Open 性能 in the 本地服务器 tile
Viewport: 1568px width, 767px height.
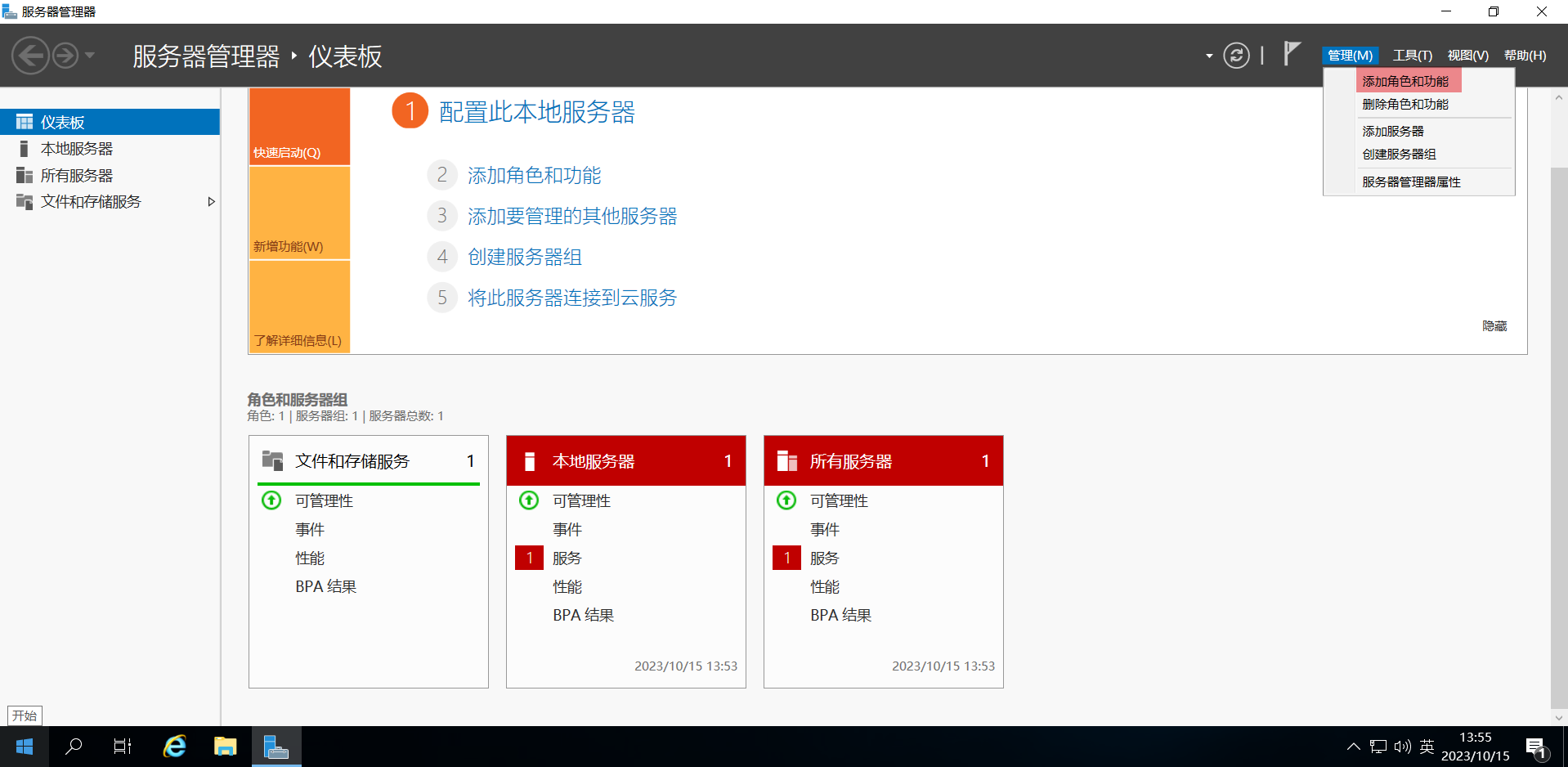pos(567,586)
